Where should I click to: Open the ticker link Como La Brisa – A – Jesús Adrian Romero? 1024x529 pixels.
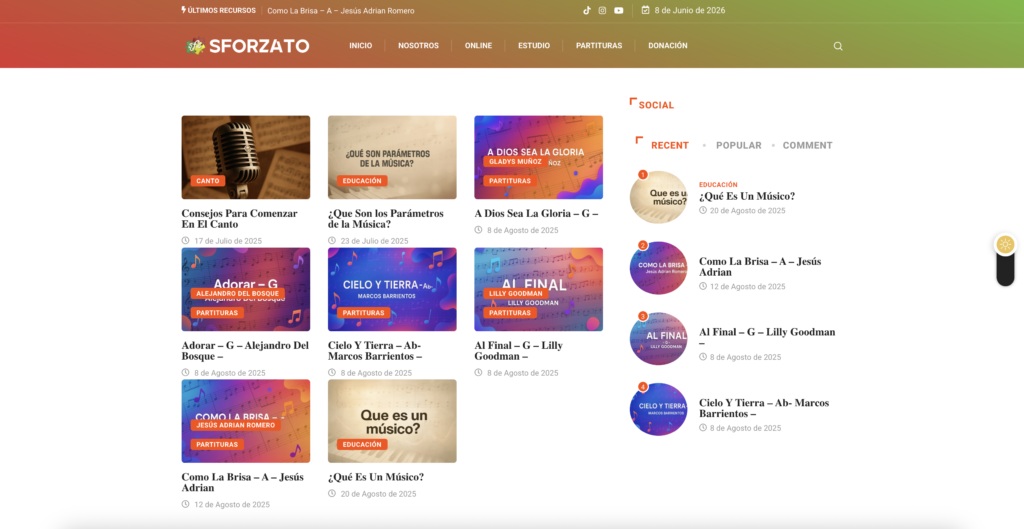pos(340,10)
